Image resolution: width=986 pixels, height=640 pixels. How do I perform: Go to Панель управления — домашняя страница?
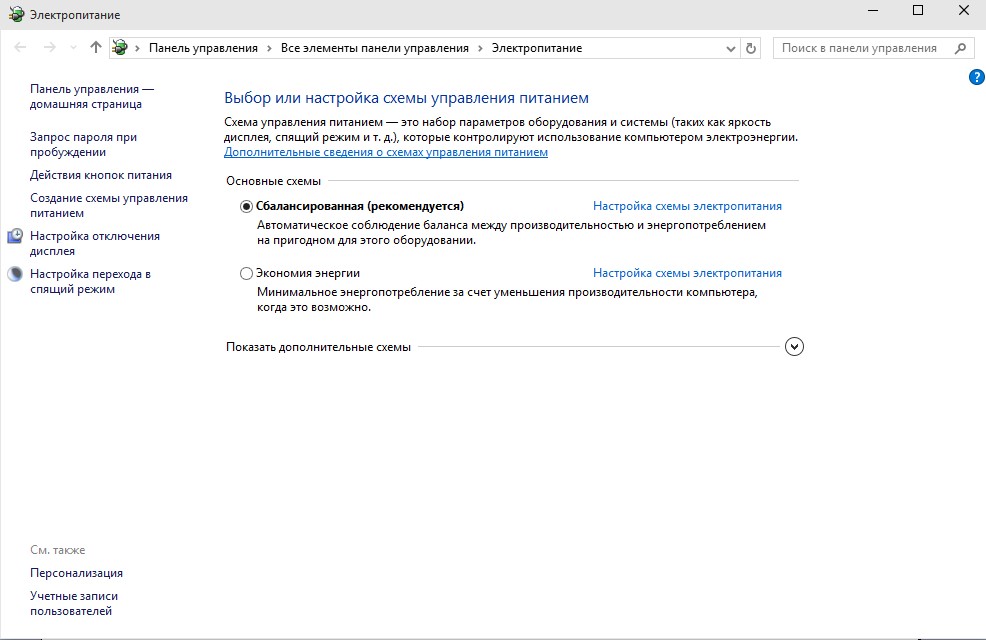92,97
